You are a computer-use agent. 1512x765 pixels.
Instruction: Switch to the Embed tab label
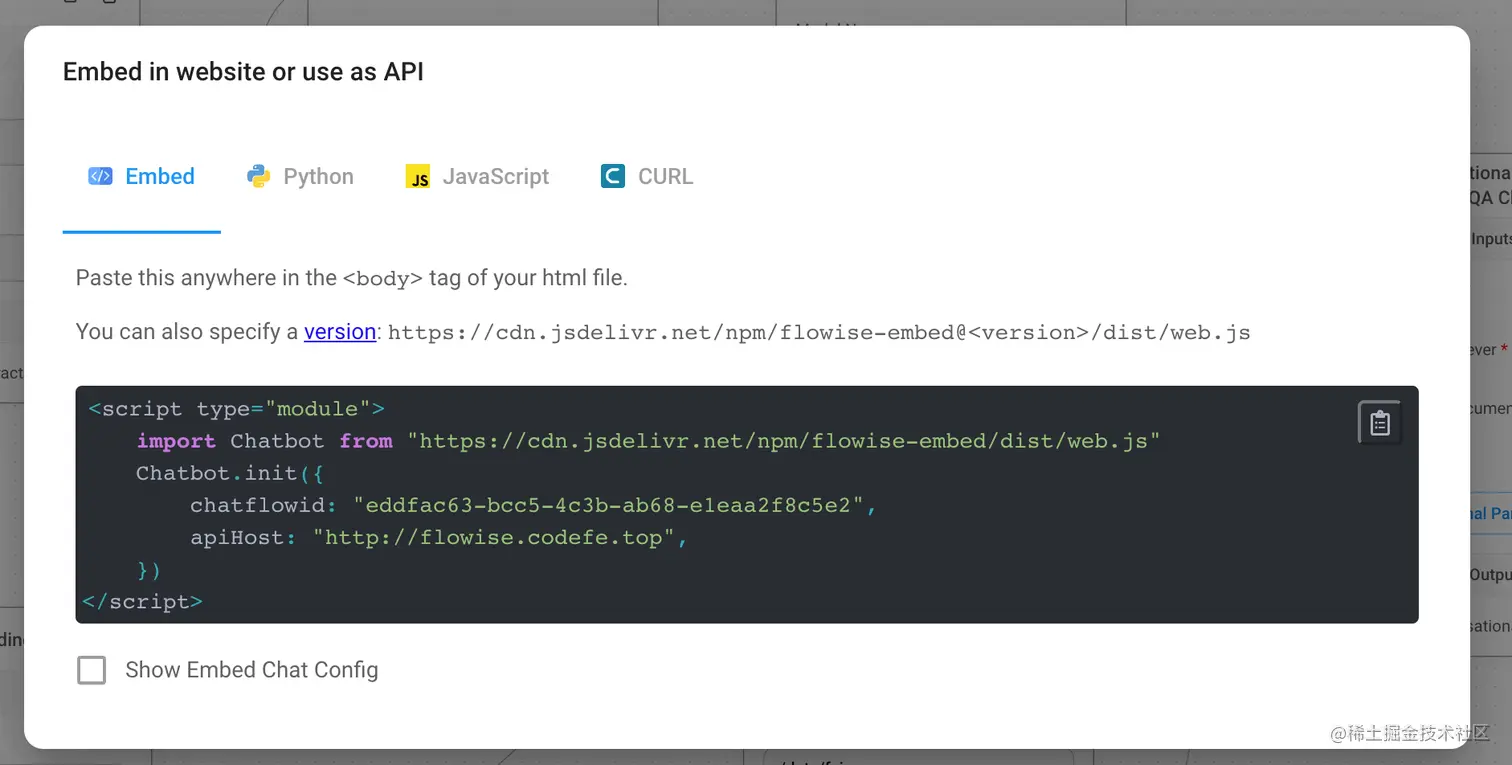160,177
